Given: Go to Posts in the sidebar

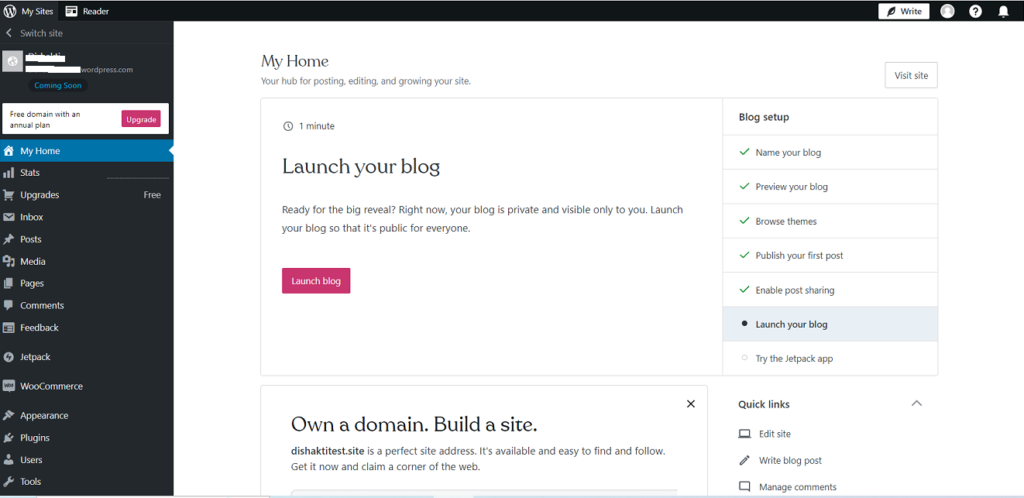Looking at the screenshot, I should click(x=31, y=239).
